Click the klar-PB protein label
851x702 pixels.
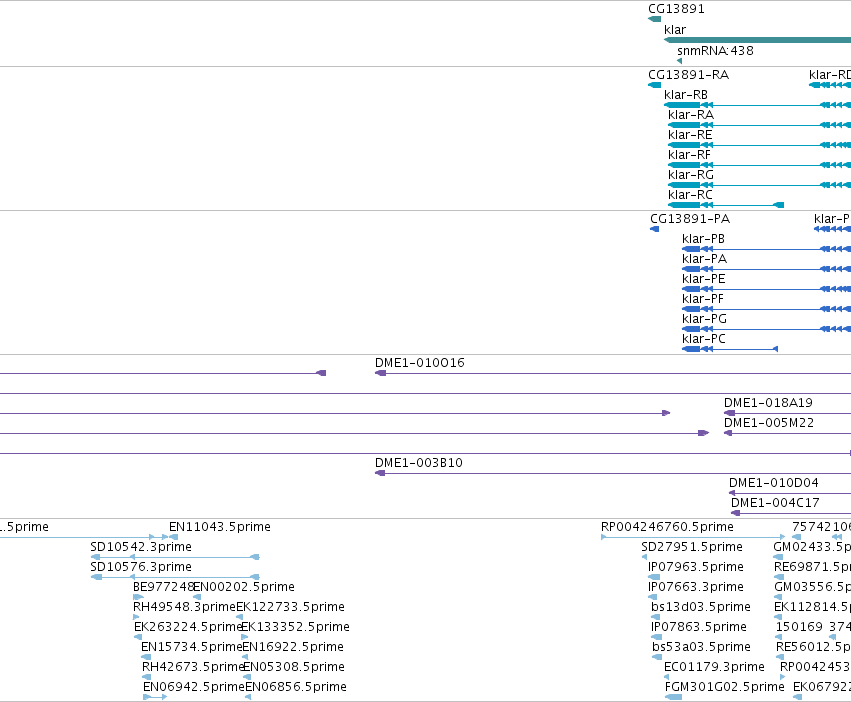(x=703, y=239)
